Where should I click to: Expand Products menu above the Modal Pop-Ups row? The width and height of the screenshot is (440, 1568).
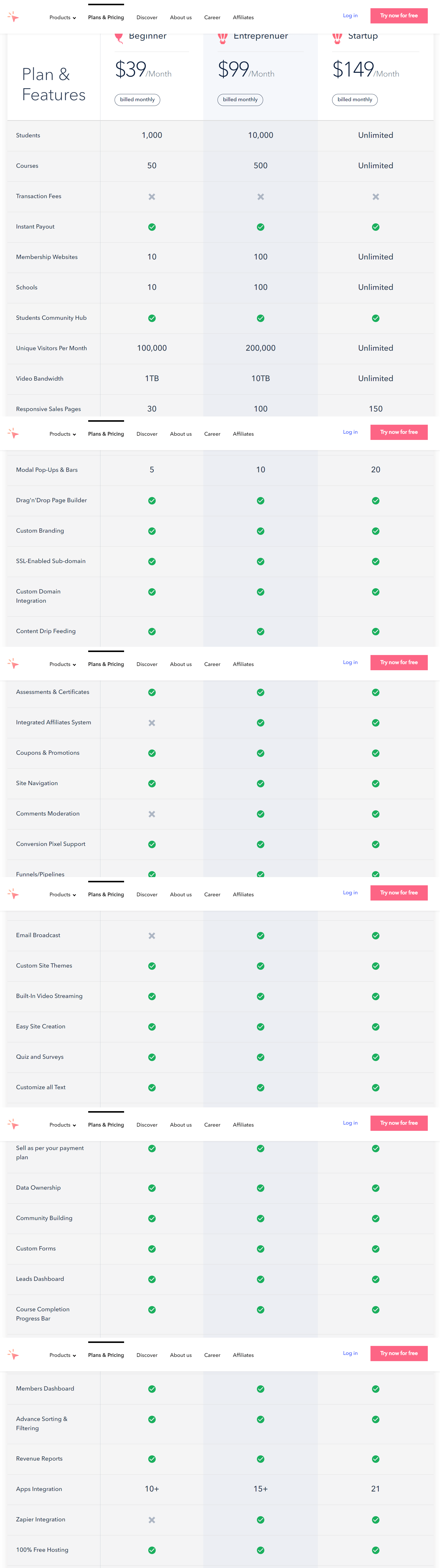click(x=63, y=434)
